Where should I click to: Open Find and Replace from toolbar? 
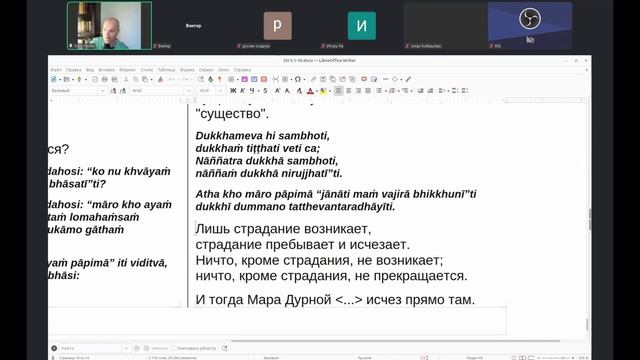pos(201,79)
